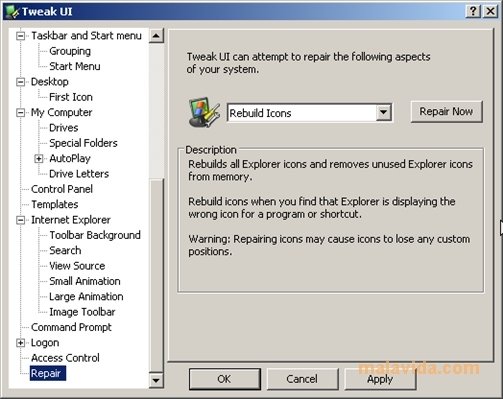This screenshot has height=399, width=503.
Task: Collapse the My Computer tree node
Action: point(21,112)
